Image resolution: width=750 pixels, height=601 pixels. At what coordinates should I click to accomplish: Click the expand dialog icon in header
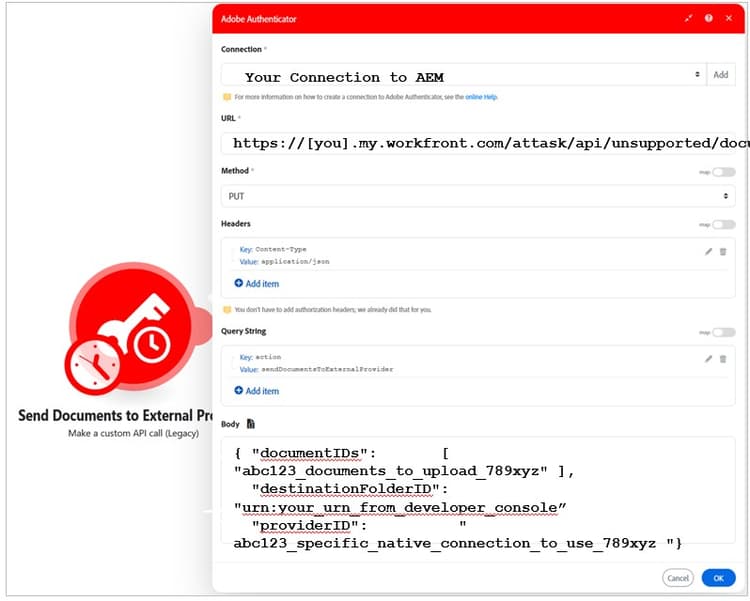[688, 18]
